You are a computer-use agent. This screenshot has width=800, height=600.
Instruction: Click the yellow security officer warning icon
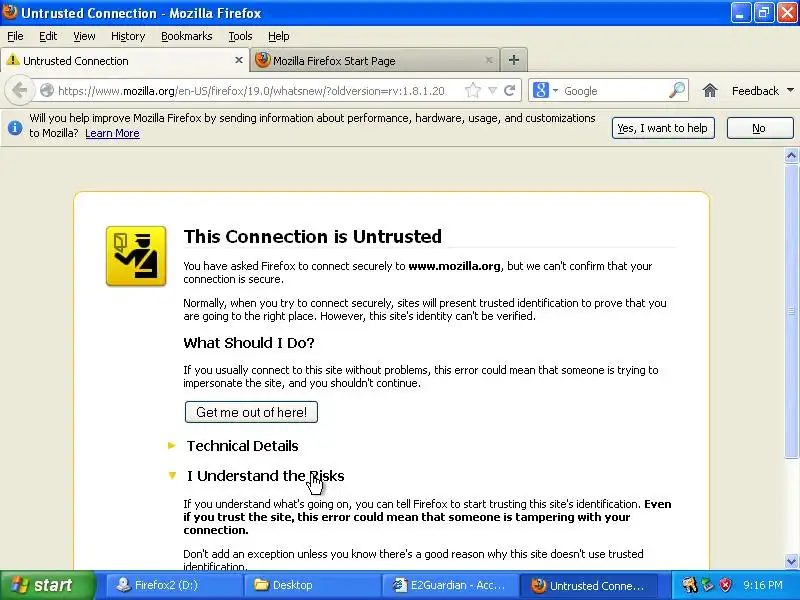pyautogui.click(x=136, y=256)
